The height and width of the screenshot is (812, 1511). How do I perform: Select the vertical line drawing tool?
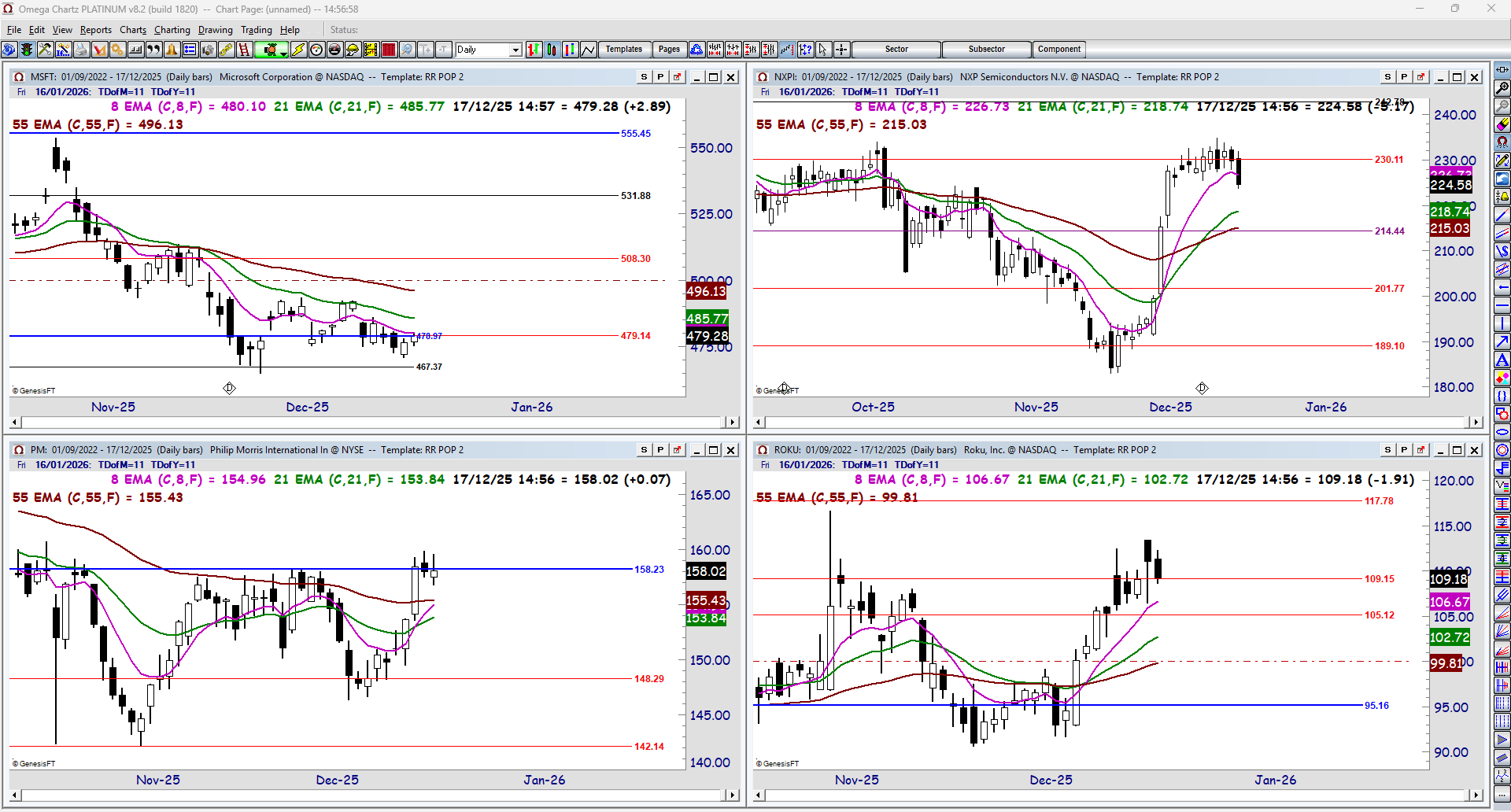click(x=1502, y=323)
